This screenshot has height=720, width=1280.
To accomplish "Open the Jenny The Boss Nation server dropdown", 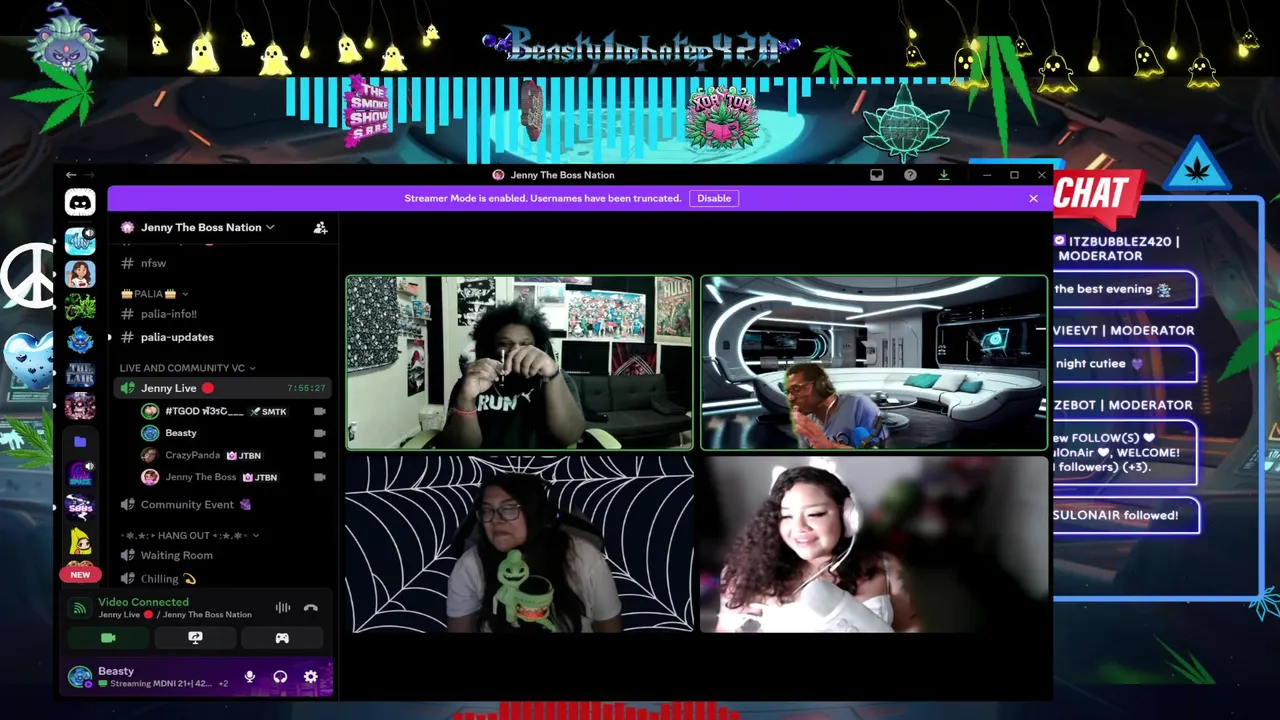I will point(208,228).
